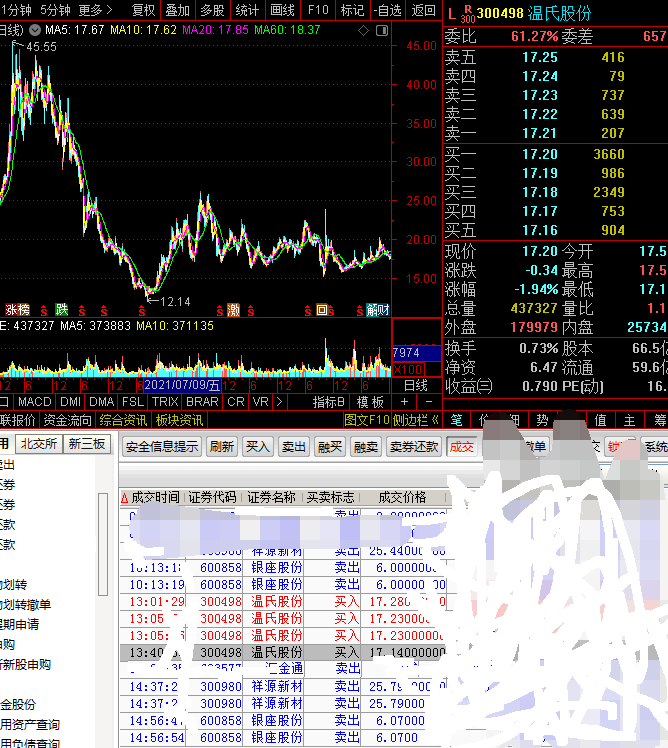
Task: Switch to 1分钟 period
Action: tap(16, 10)
